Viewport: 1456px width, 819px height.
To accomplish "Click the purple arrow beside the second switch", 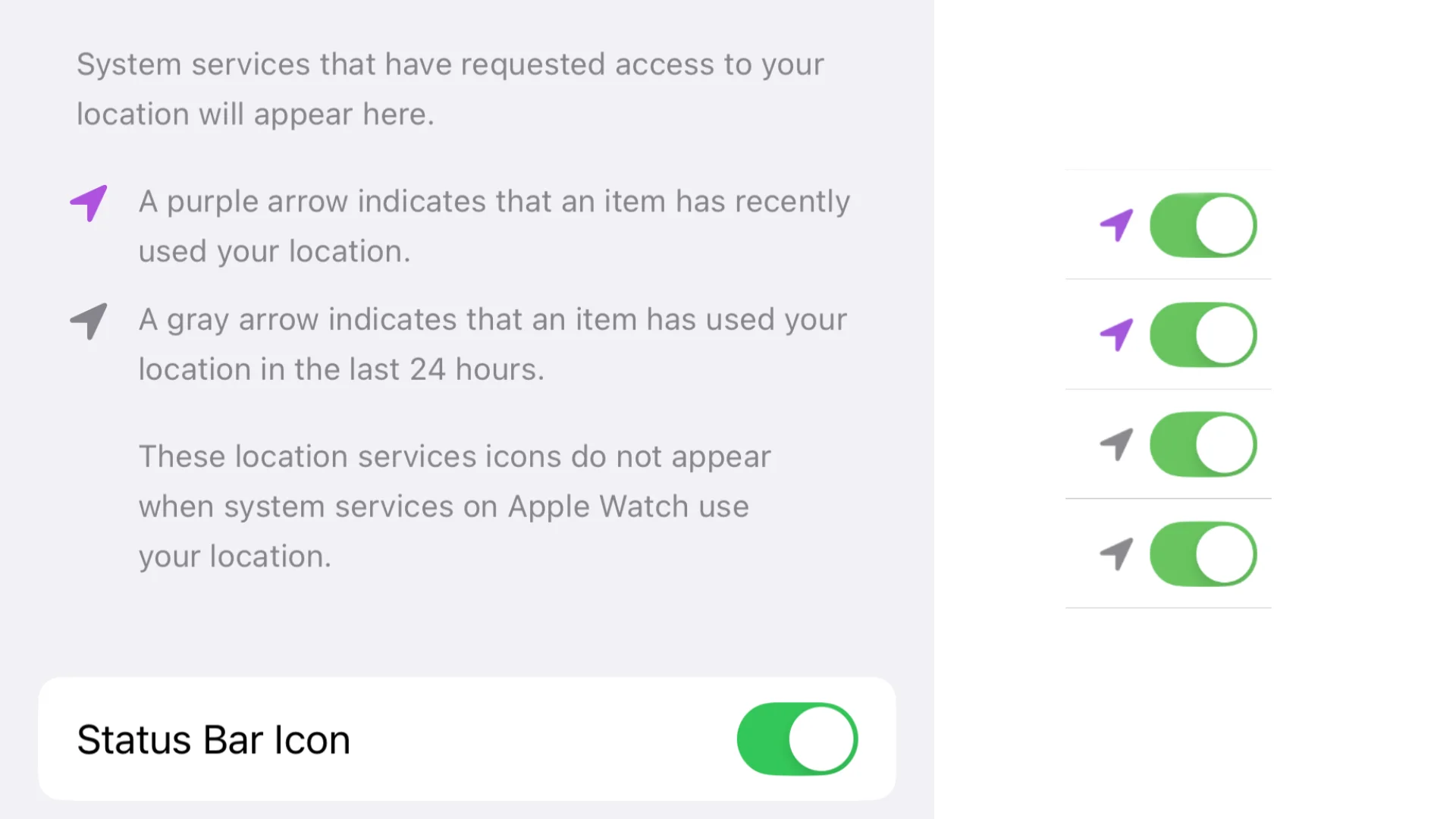I will coord(1116,335).
